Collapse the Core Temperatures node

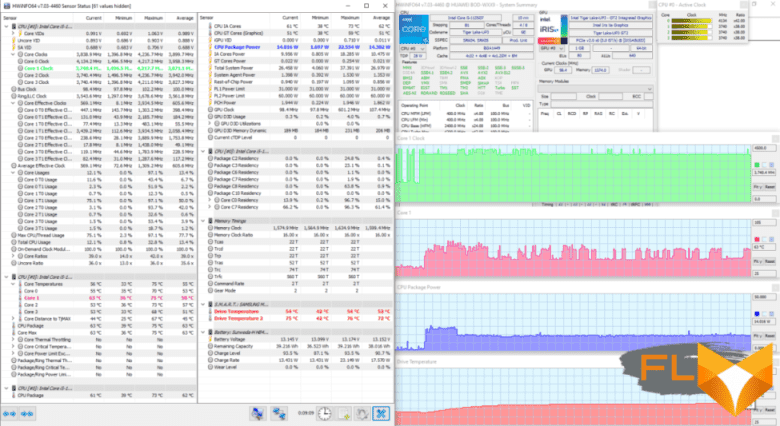click(x=13, y=284)
